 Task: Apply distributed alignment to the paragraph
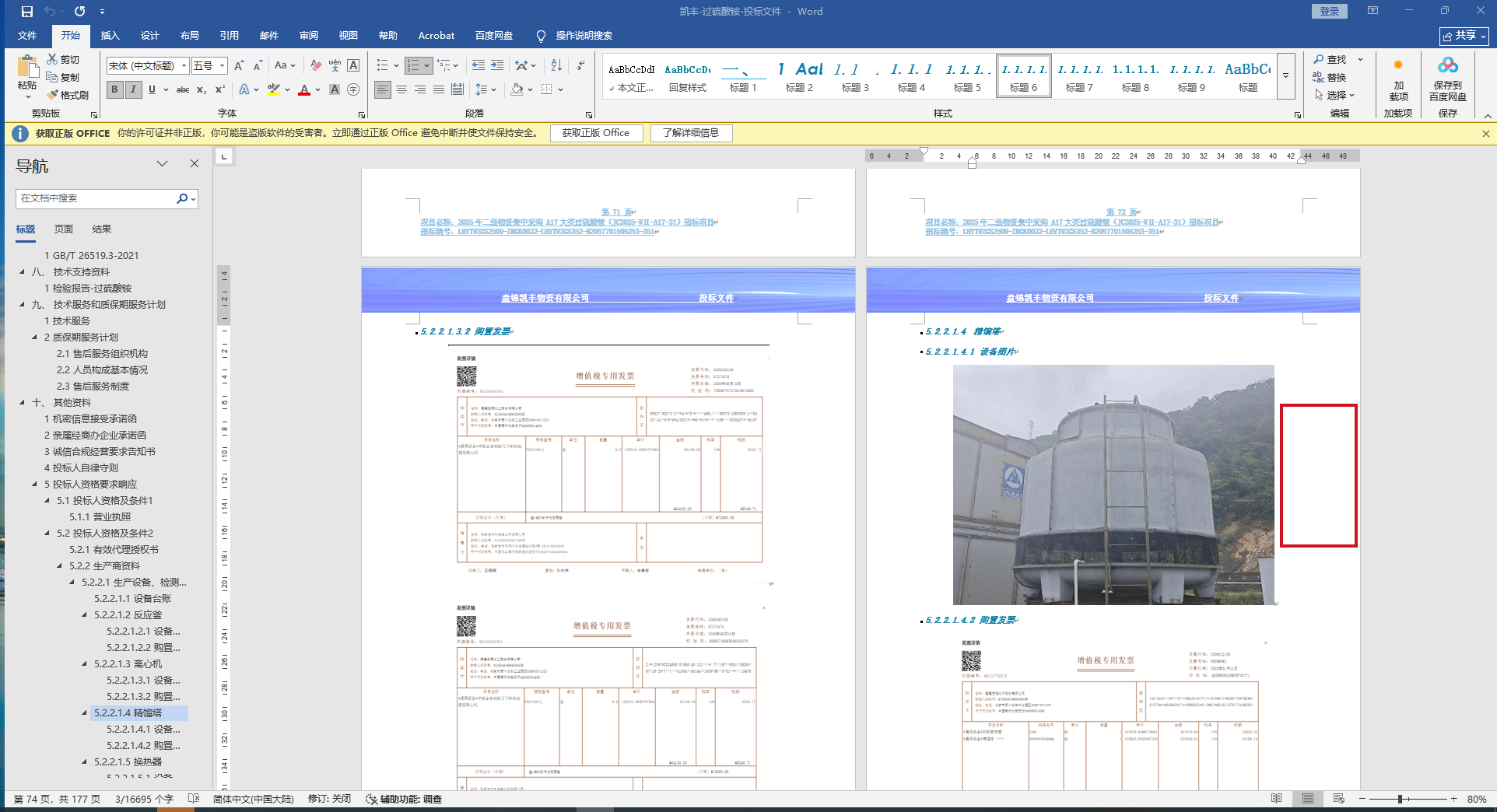(458, 89)
